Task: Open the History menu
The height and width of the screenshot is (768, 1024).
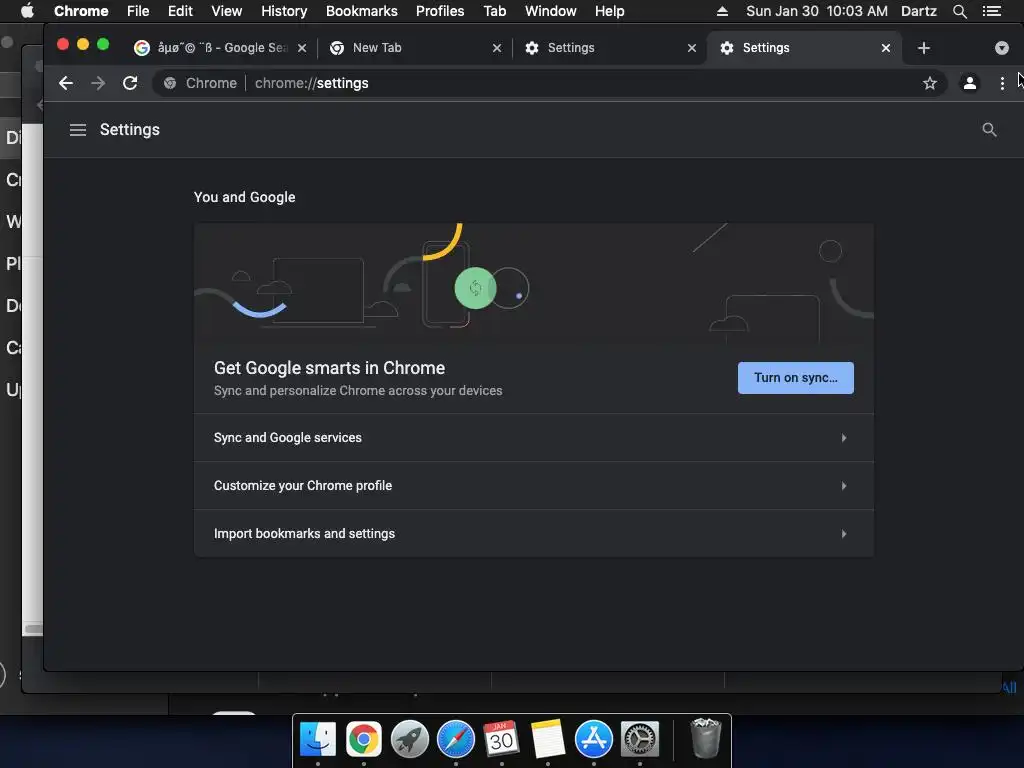Action: click(284, 11)
